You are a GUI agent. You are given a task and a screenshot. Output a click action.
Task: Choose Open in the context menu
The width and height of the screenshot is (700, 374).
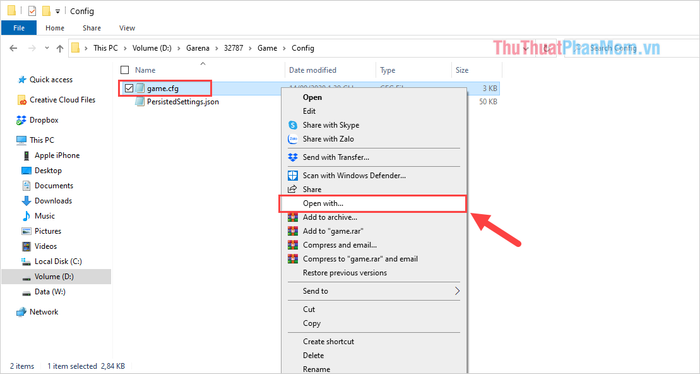[x=312, y=97]
